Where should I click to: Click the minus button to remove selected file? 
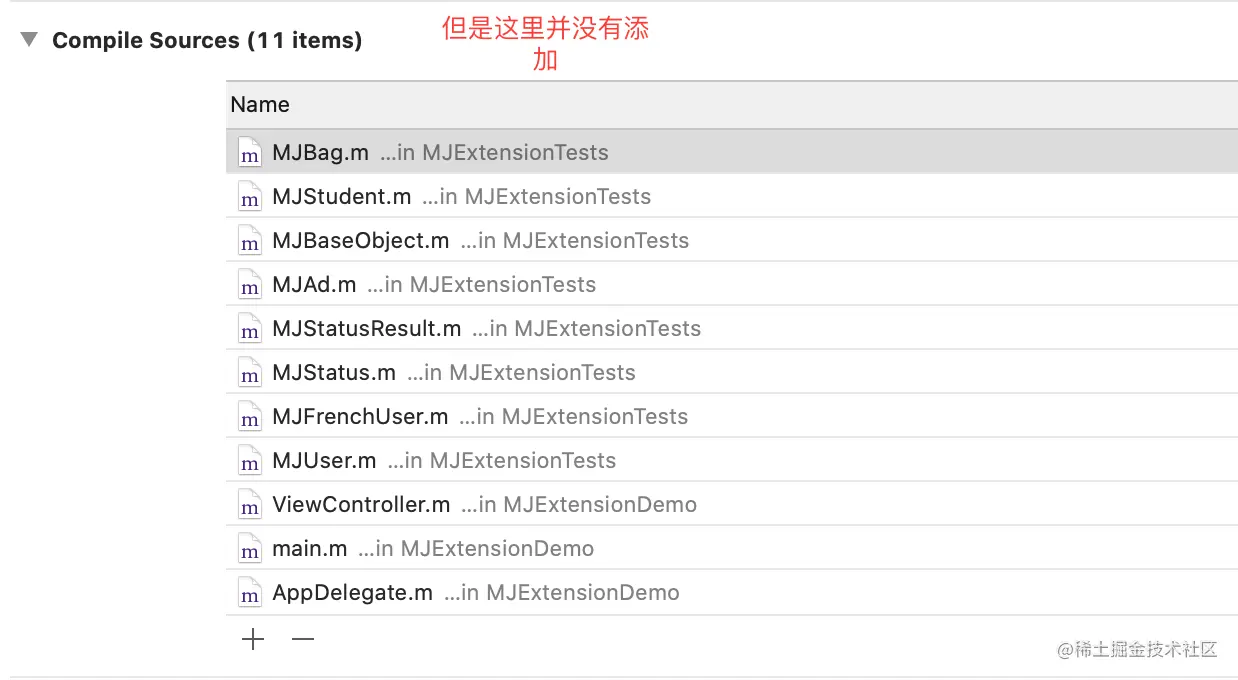(302, 639)
